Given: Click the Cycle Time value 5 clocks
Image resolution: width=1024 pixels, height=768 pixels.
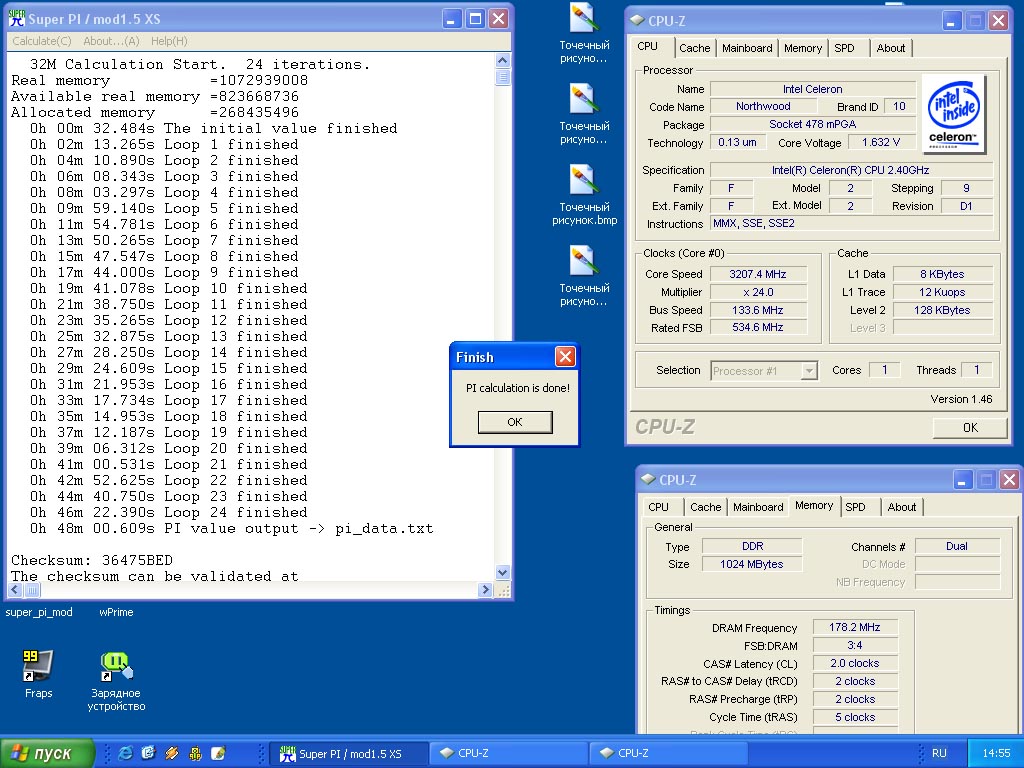Looking at the screenshot, I should click(x=854, y=717).
